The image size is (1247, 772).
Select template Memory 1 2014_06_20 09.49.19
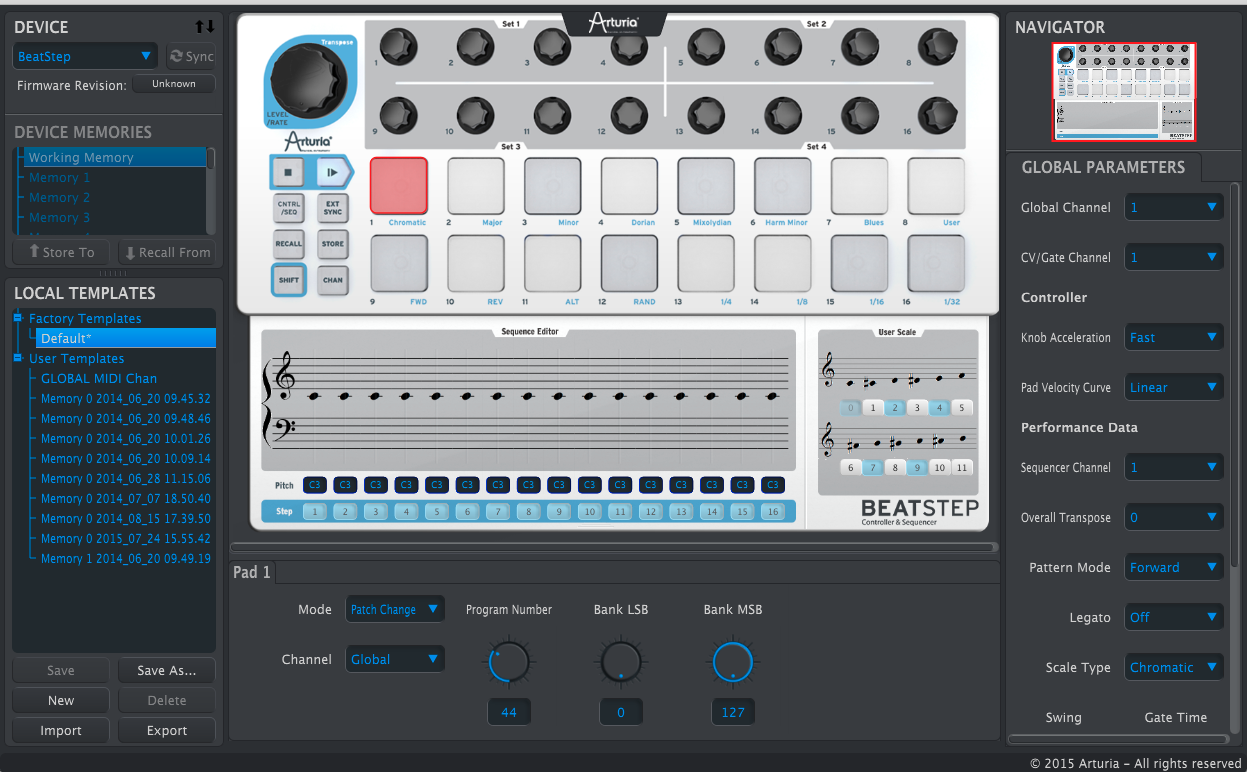point(126,558)
